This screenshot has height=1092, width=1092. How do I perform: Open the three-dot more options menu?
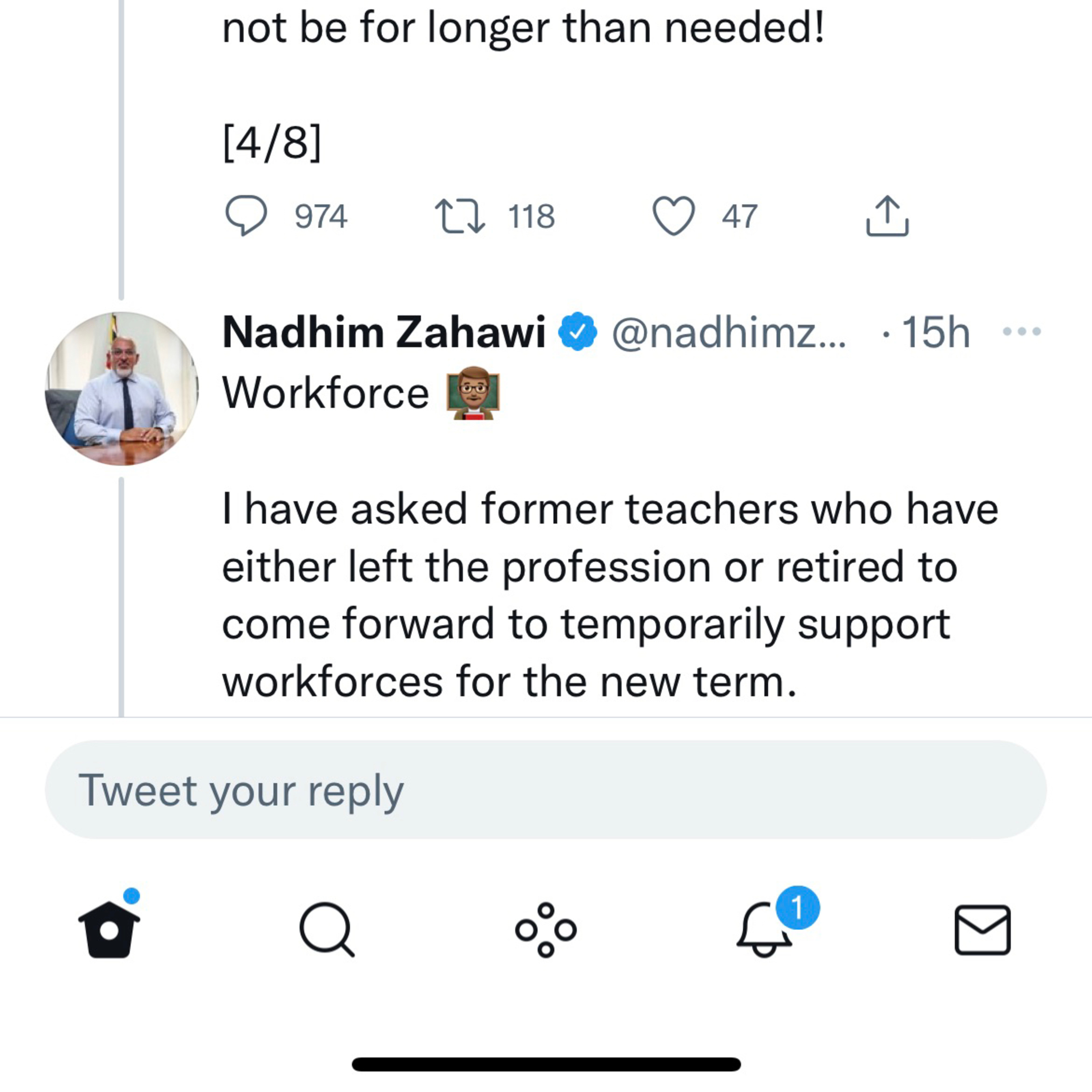(x=1021, y=332)
